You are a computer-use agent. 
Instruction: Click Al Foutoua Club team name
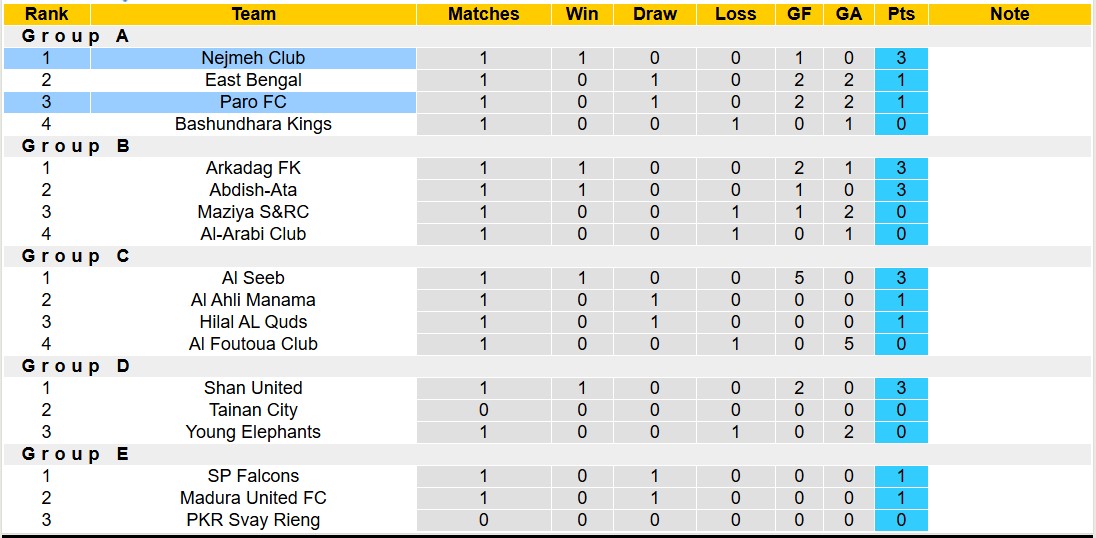253,344
